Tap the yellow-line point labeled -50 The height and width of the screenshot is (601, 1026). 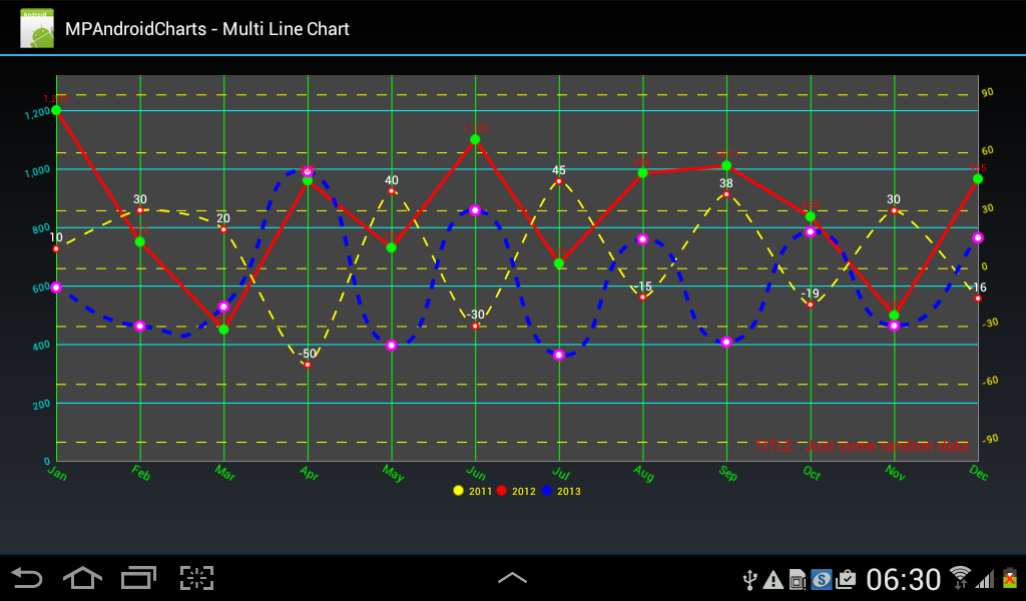(x=308, y=365)
